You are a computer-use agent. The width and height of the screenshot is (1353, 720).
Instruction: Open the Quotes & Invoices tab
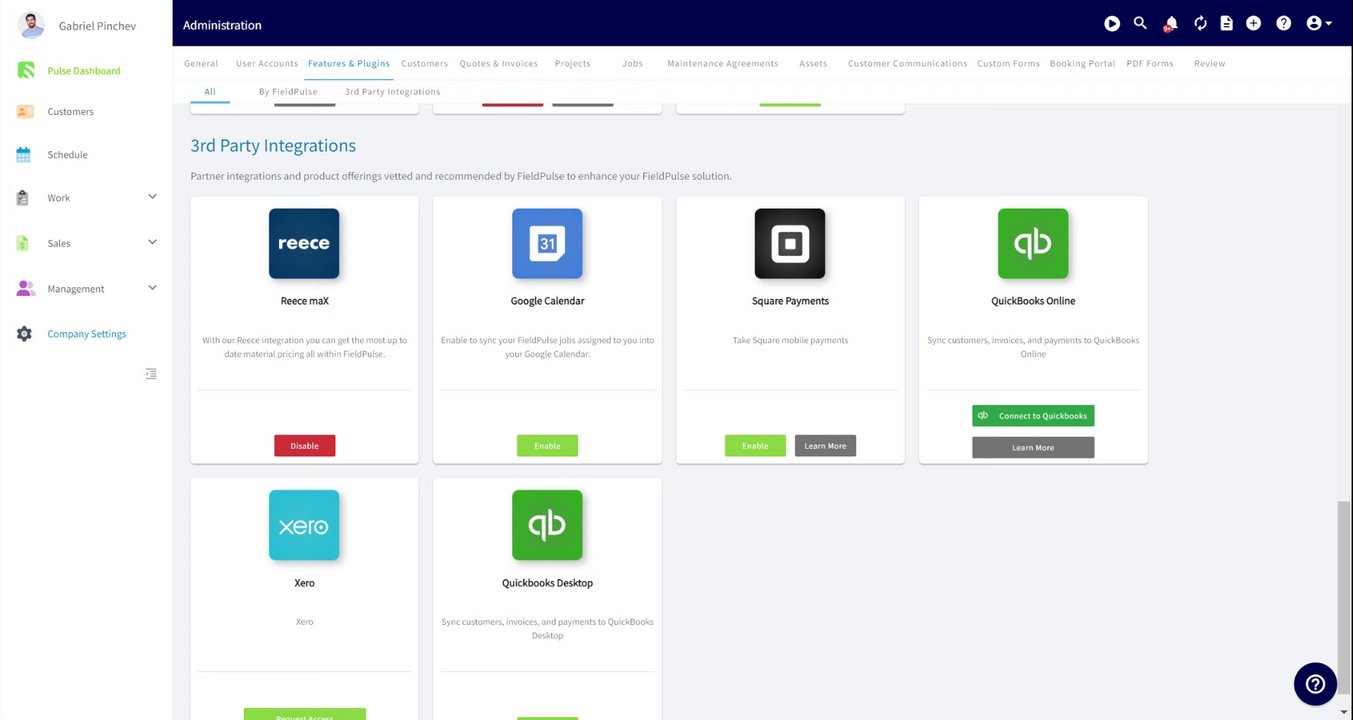coord(499,63)
